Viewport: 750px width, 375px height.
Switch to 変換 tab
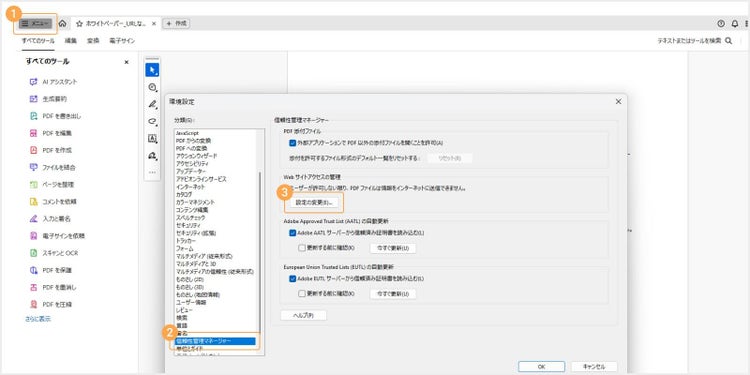click(93, 41)
